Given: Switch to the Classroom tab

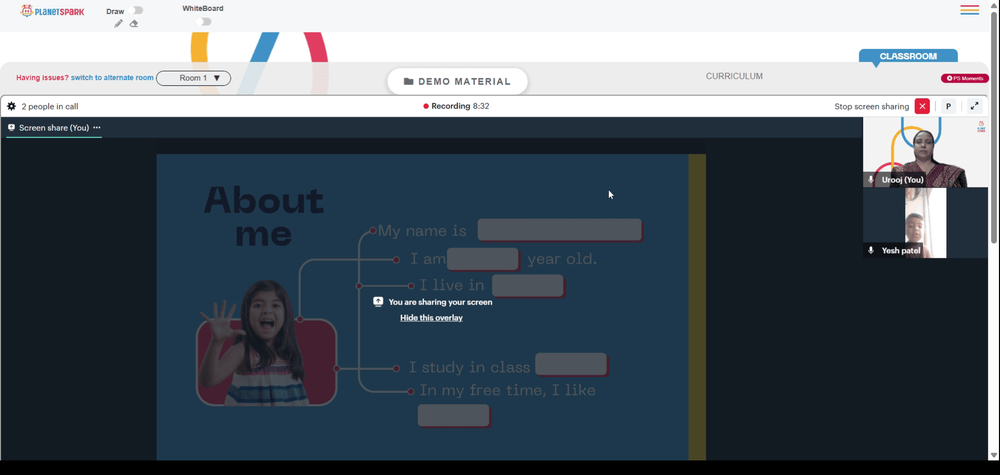Looking at the screenshot, I should (x=908, y=56).
